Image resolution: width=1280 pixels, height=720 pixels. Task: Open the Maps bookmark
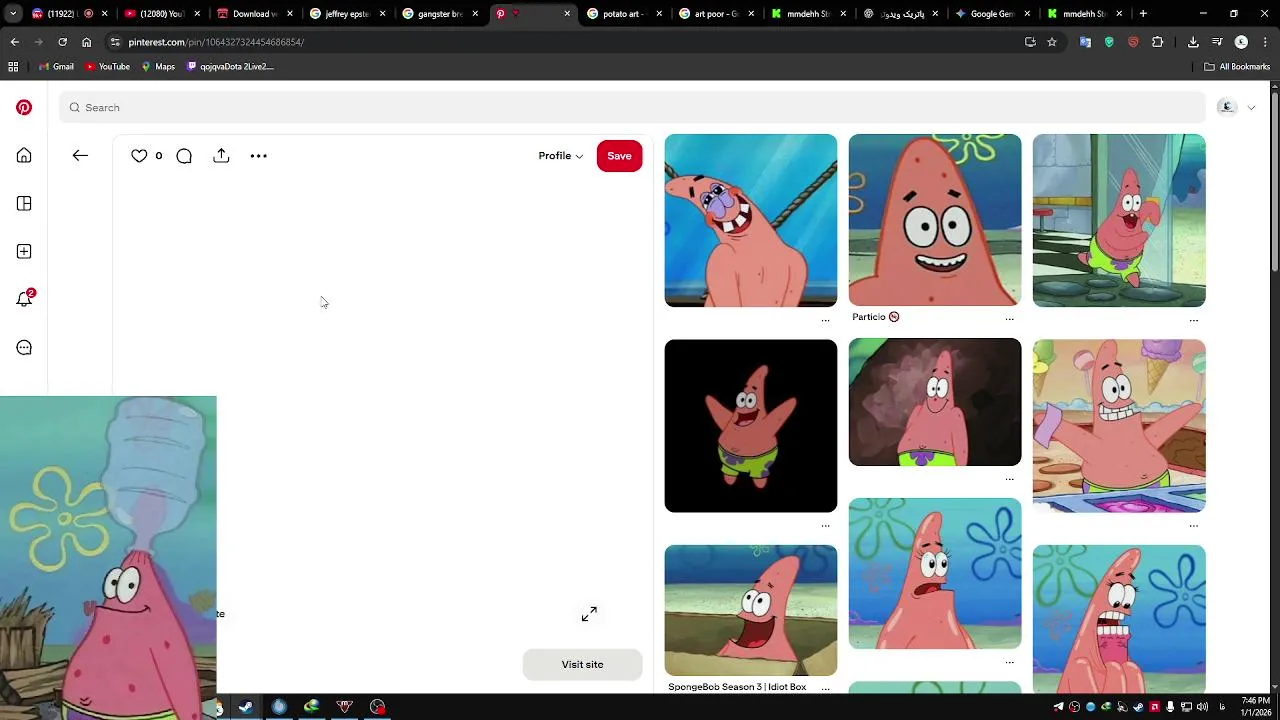[x=158, y=67]
